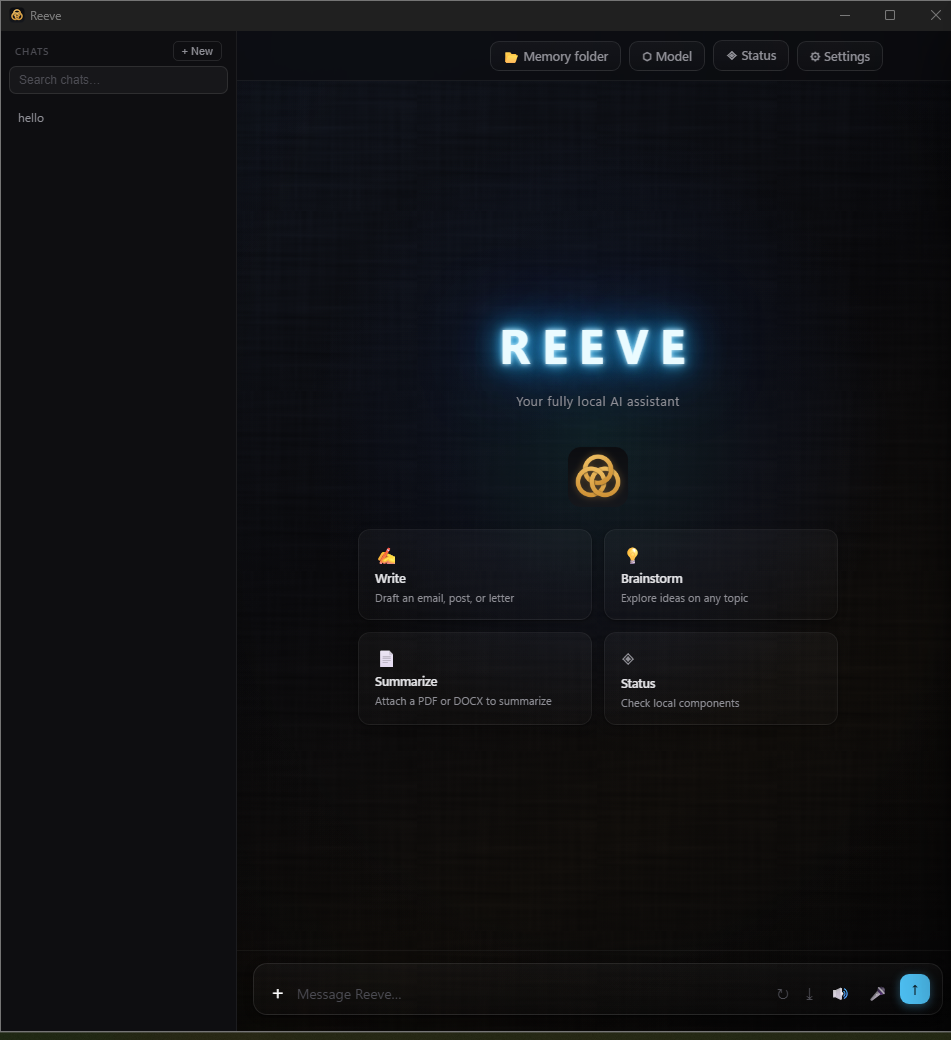Click the golden rings Reeve logo
This screenshot has width=951, height=1040.
coord(598,476)
